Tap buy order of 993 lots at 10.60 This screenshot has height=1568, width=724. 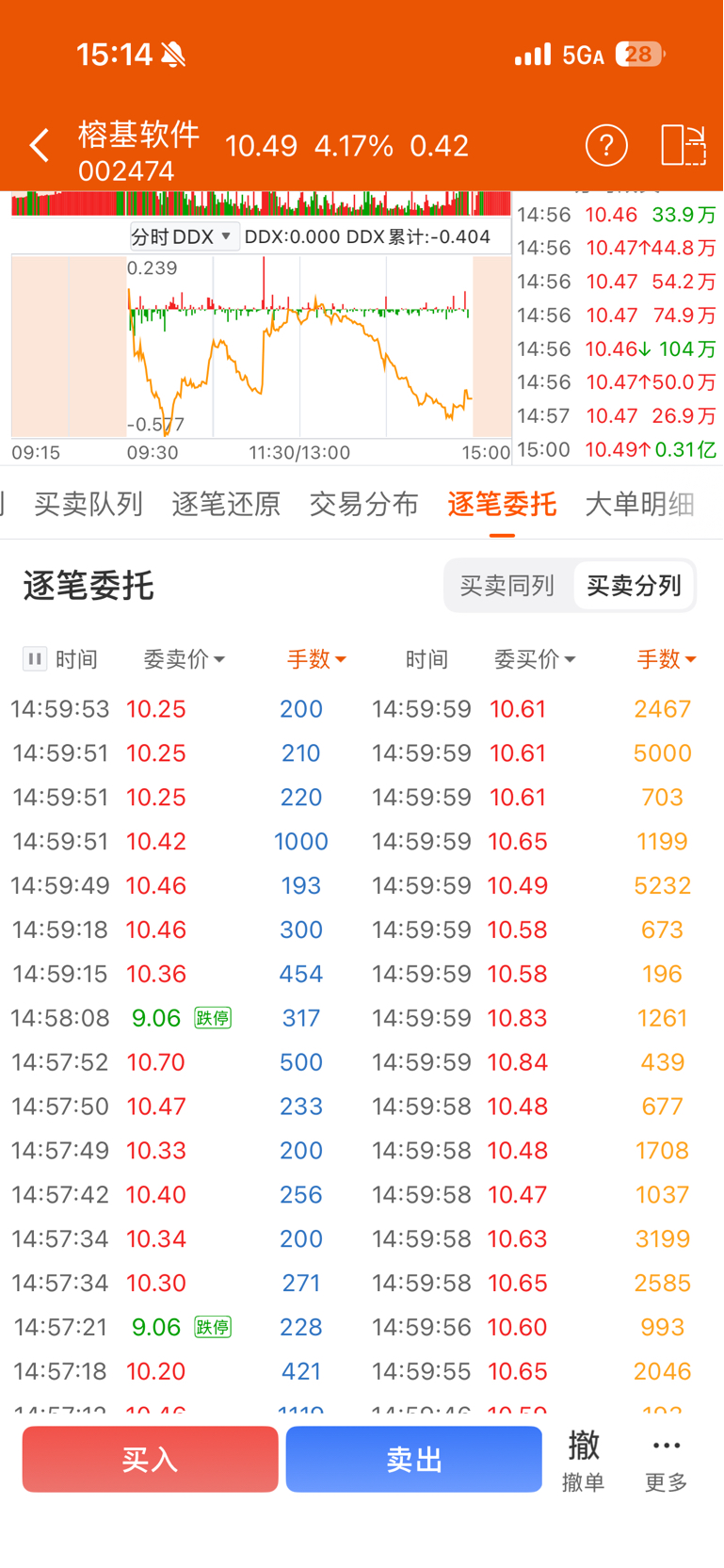coord(542,1327)
